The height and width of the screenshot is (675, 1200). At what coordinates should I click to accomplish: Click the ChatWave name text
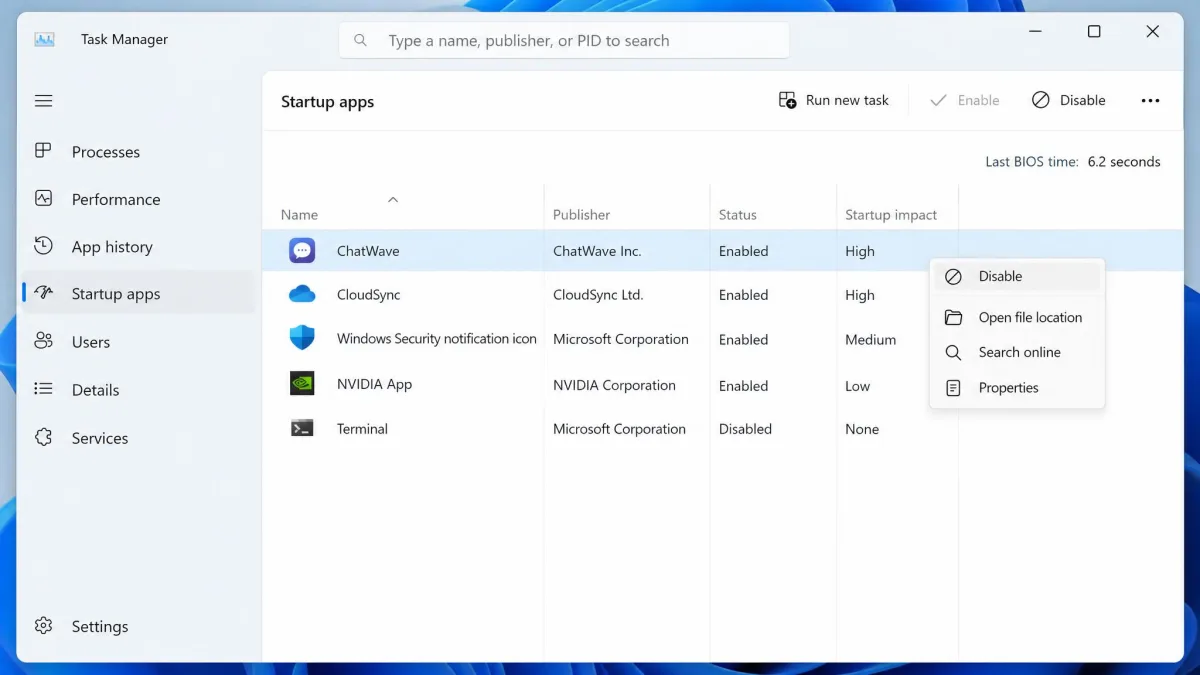tap(368, 251)
